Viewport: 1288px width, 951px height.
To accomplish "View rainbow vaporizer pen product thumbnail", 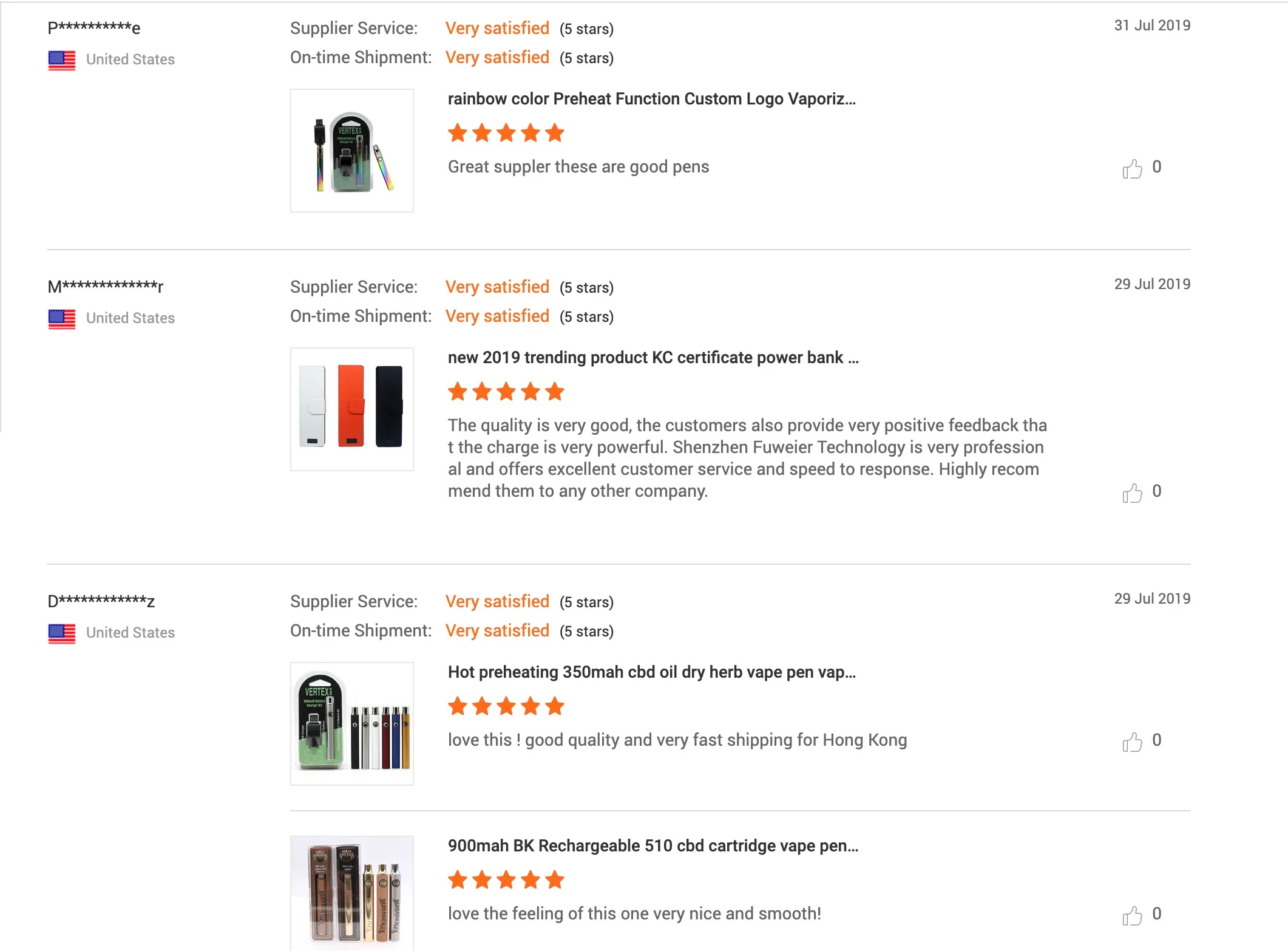I will pos(352,151).
